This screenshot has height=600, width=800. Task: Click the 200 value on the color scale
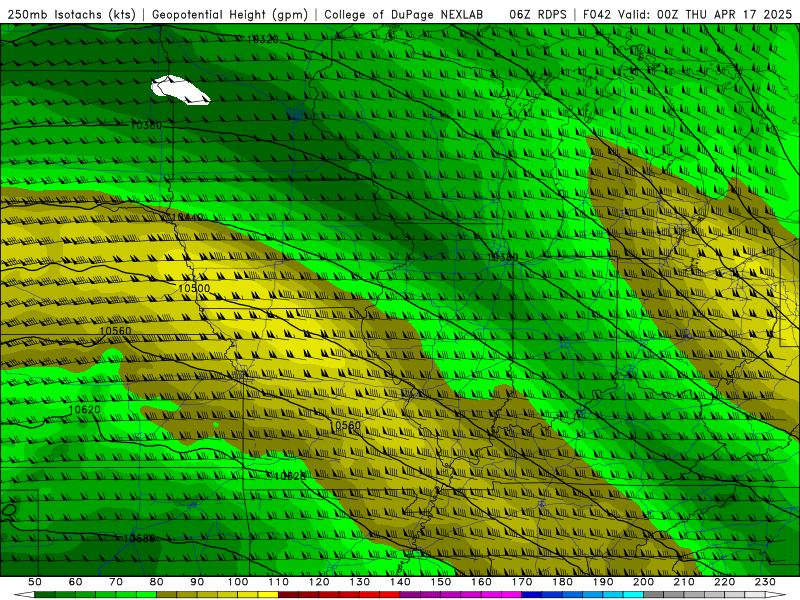(643, 582)
